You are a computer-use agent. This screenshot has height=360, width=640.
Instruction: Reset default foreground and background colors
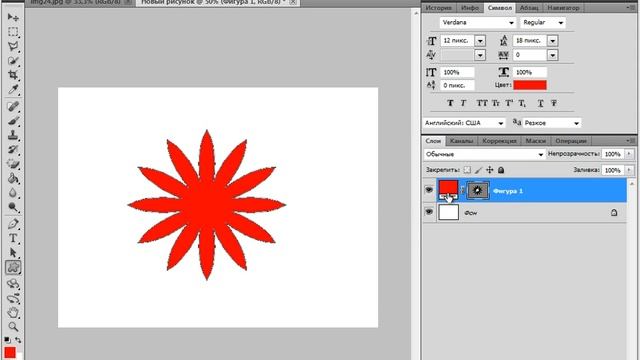click(7, 340)
